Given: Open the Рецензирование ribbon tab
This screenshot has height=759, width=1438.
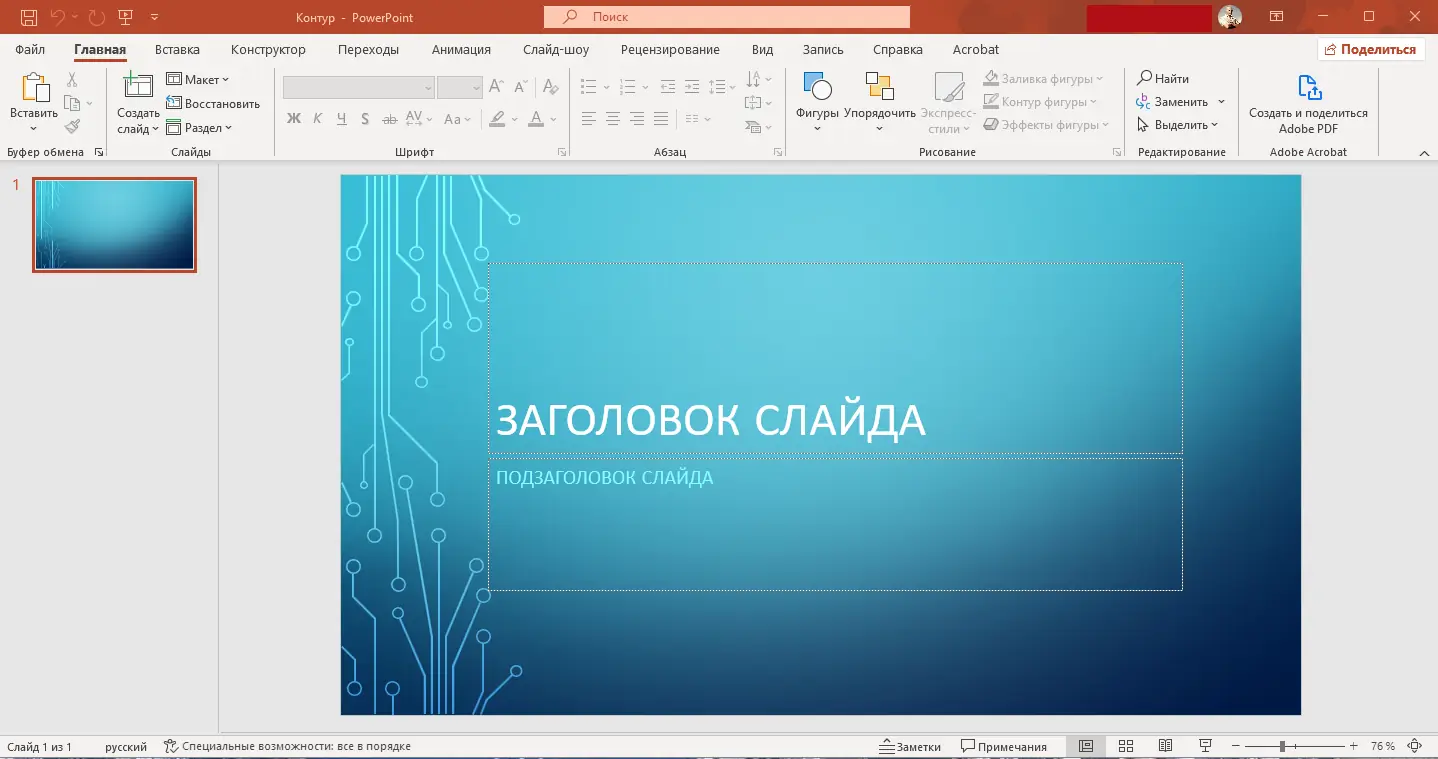Looking at the screenshot, I should point(670,49).
